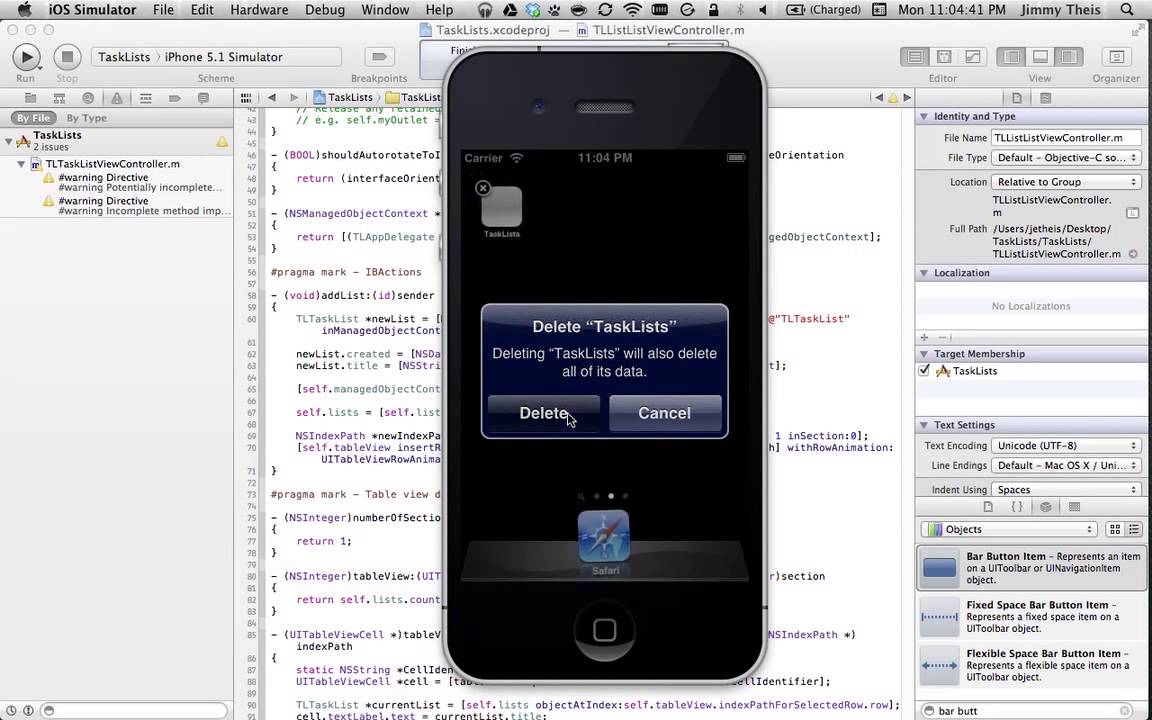Select the Issue navigator warning icon
The height and width of the screenshot is (720, 1152).
117,98
